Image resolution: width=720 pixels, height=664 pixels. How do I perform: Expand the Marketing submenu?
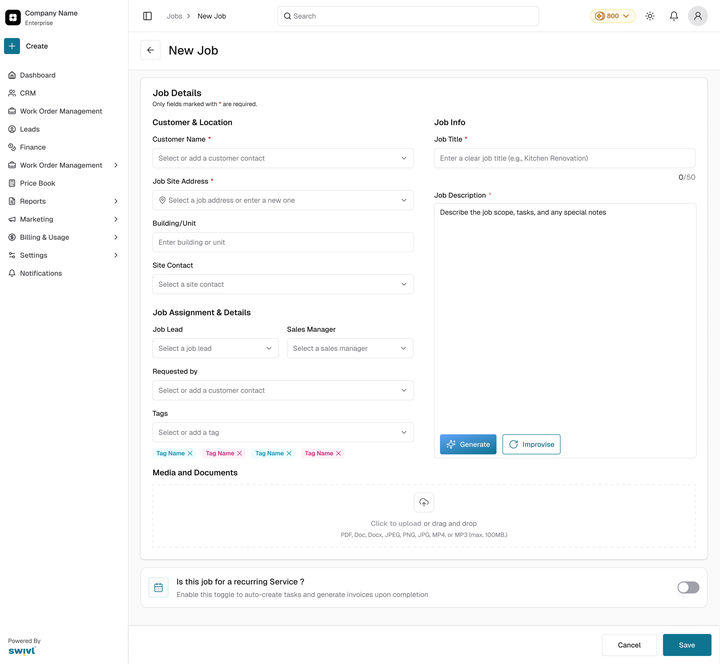pyautogui.click(x=116, y=219)
